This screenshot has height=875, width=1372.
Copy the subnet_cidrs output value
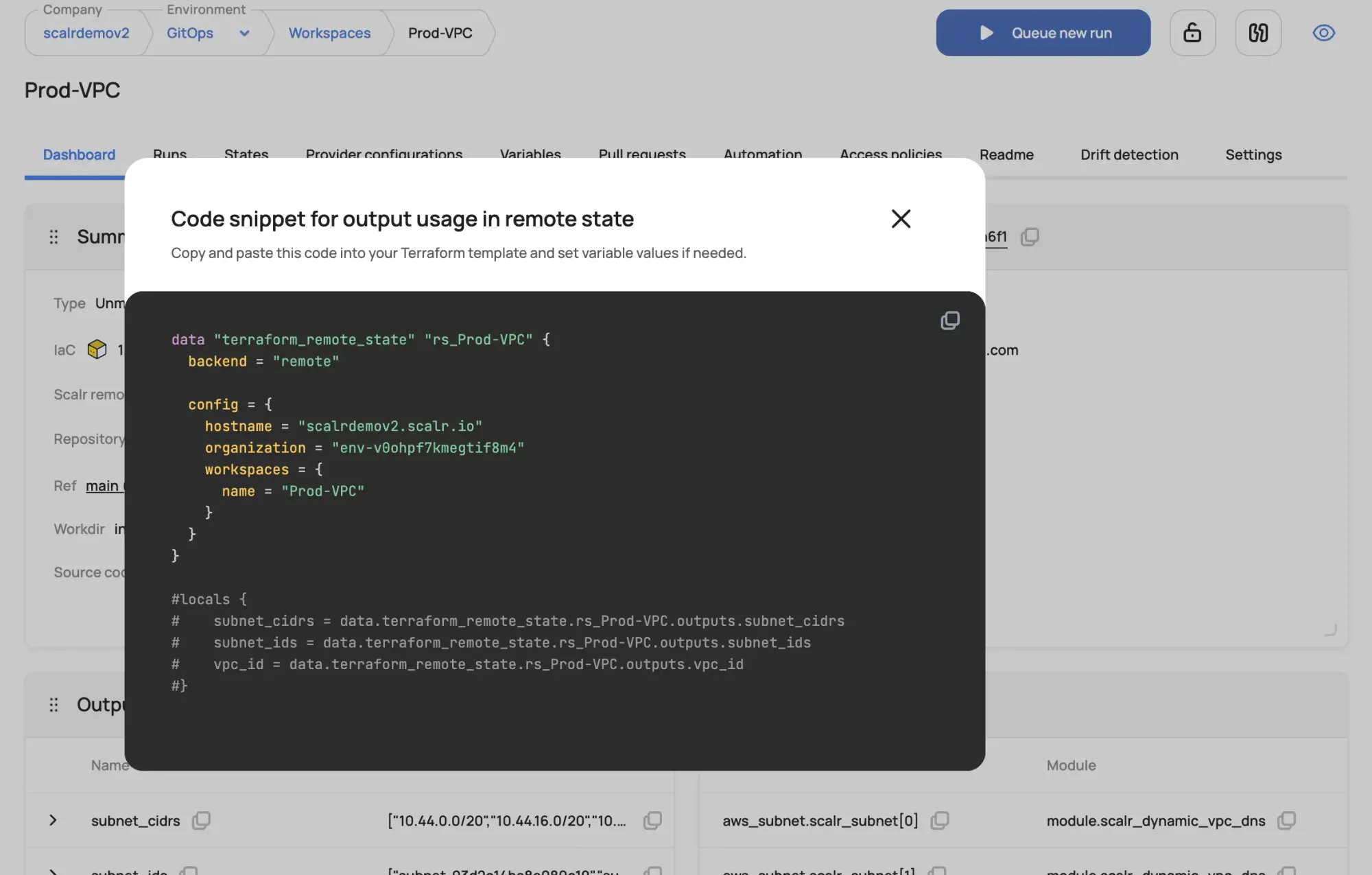[652, 820]
